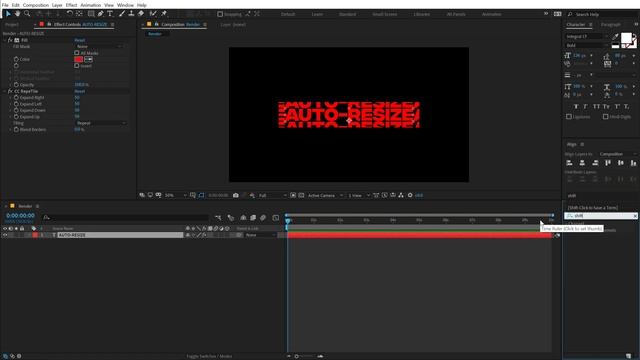Open the Composition menu
Image resolution: width=640 pixels, height=360 pixels.
click(36, 5)
